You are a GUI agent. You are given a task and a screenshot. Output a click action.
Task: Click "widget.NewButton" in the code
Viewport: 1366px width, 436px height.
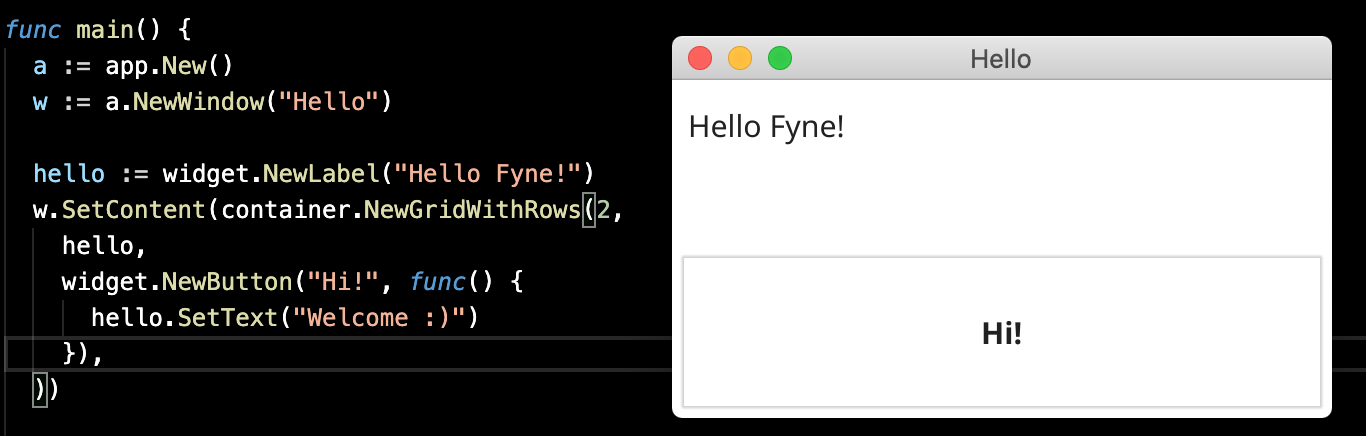click(176, 282)
